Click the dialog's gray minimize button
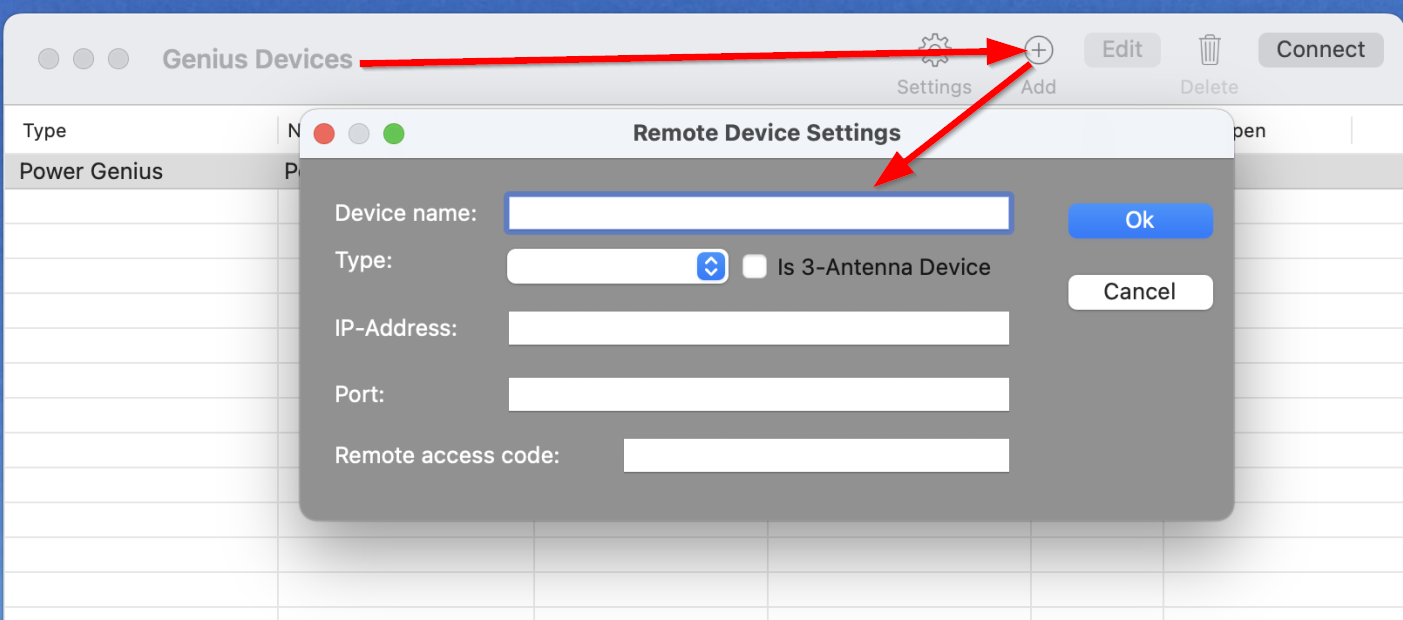The width and height of the screenshot is (1403, 620). click(359, 133)
